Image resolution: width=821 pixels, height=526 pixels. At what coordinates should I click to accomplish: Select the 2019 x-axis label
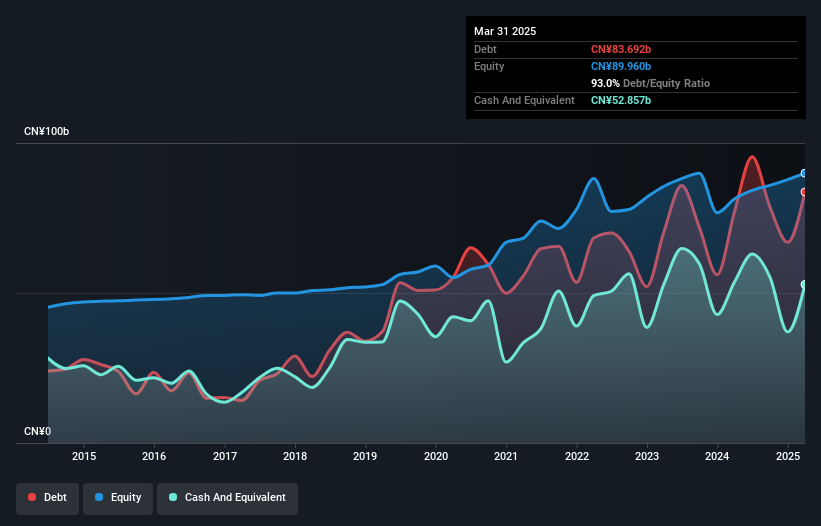coord(365,456)
